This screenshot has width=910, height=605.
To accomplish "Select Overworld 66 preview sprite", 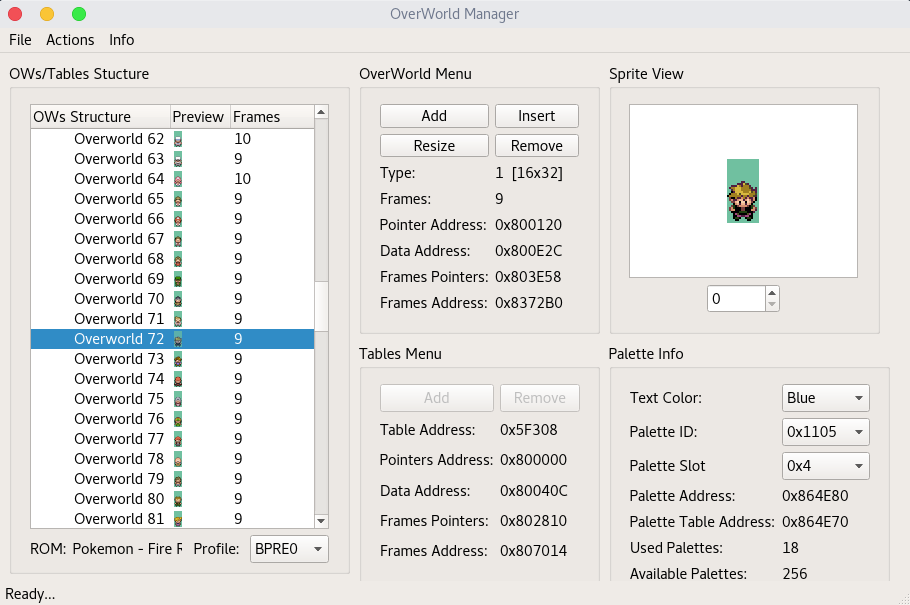I will point(178,219).
